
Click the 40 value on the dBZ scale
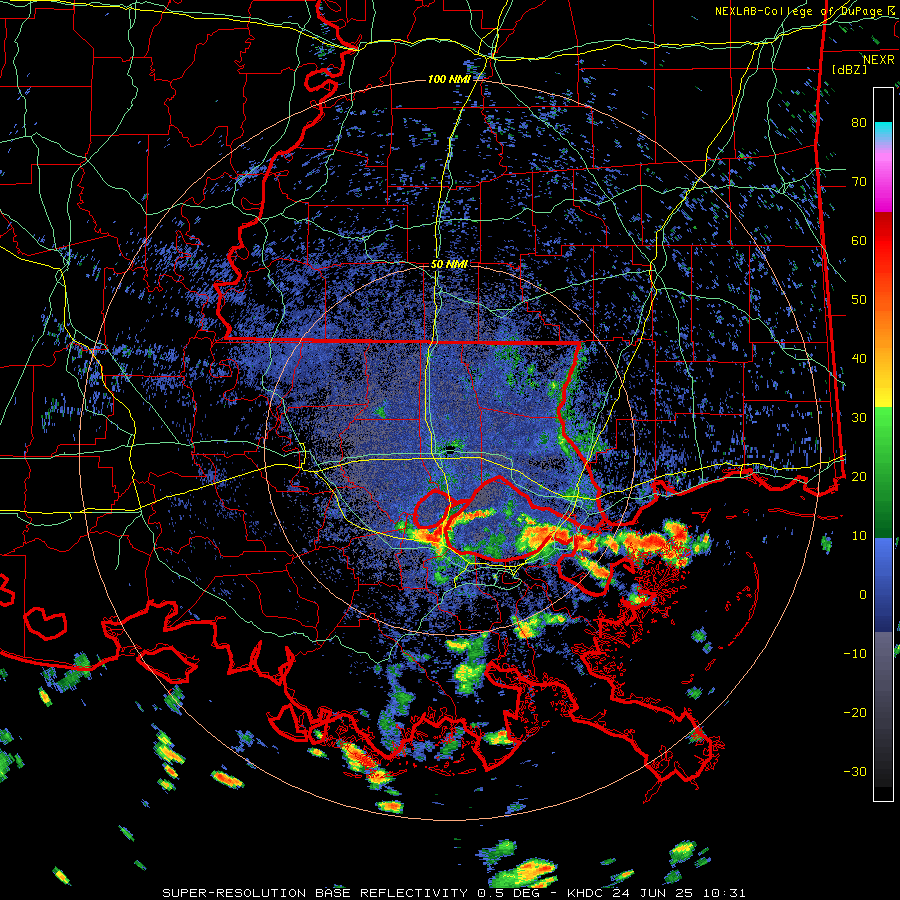(859, 359)
